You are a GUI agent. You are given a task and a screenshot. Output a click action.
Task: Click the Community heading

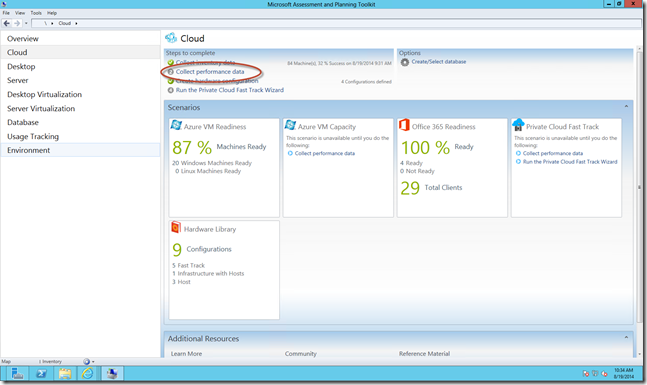[x=301, y=354]
